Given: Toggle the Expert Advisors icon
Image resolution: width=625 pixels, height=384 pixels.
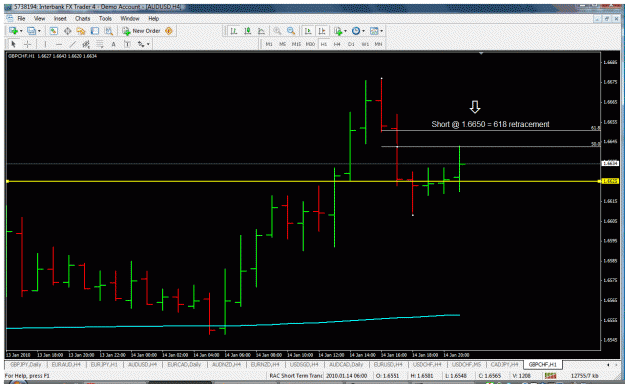Looking at the screenshot, I should (x=169, y=31).
